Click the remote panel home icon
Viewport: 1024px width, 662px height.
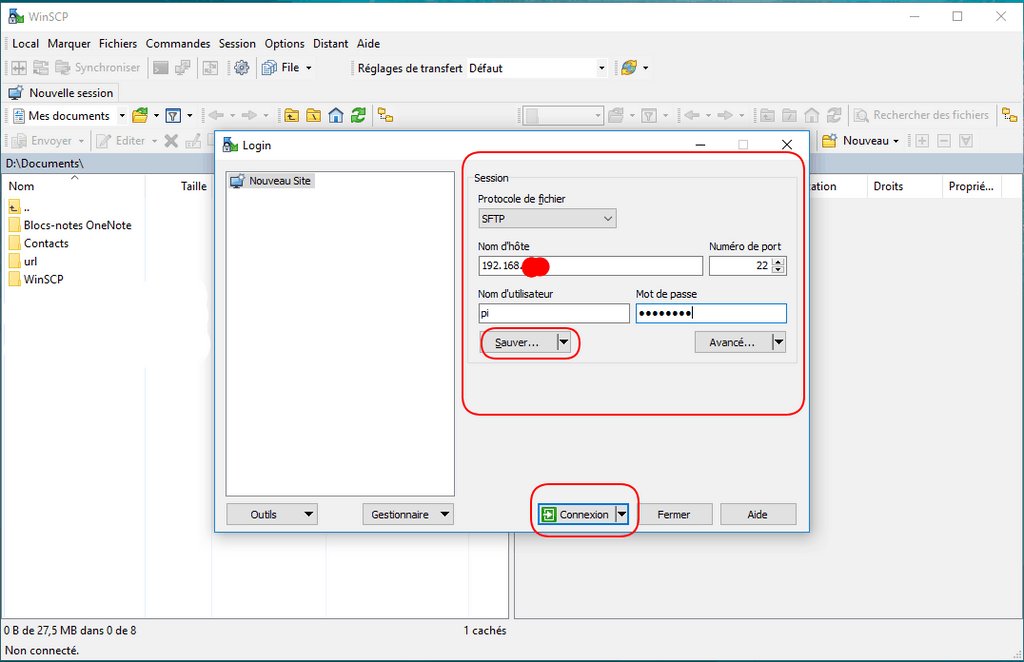pos(812,116)
